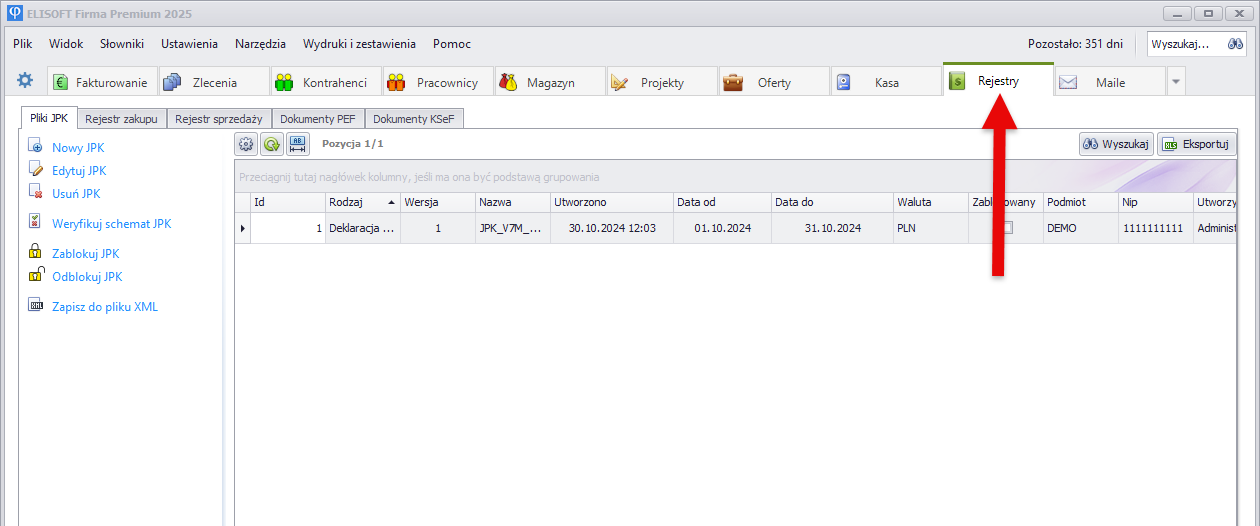The width and height of the screenshot is (1260, 526).
Task: Click the Wyszukaj search input field
Action: [1183, 44]
